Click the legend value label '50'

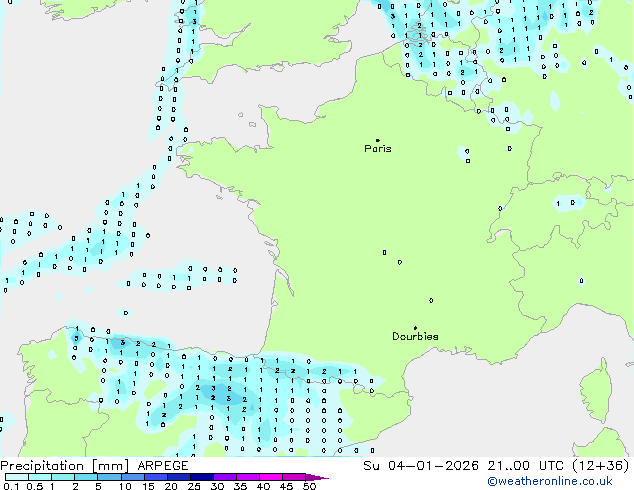[x=309, y=486]
